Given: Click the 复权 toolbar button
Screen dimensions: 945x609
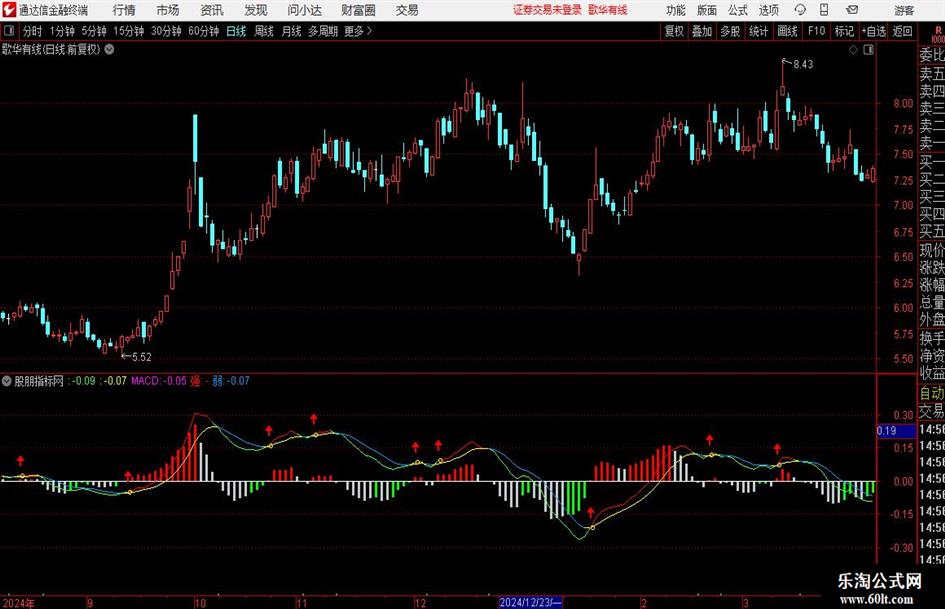Looking at the screenshot, I should pos(674,31).
